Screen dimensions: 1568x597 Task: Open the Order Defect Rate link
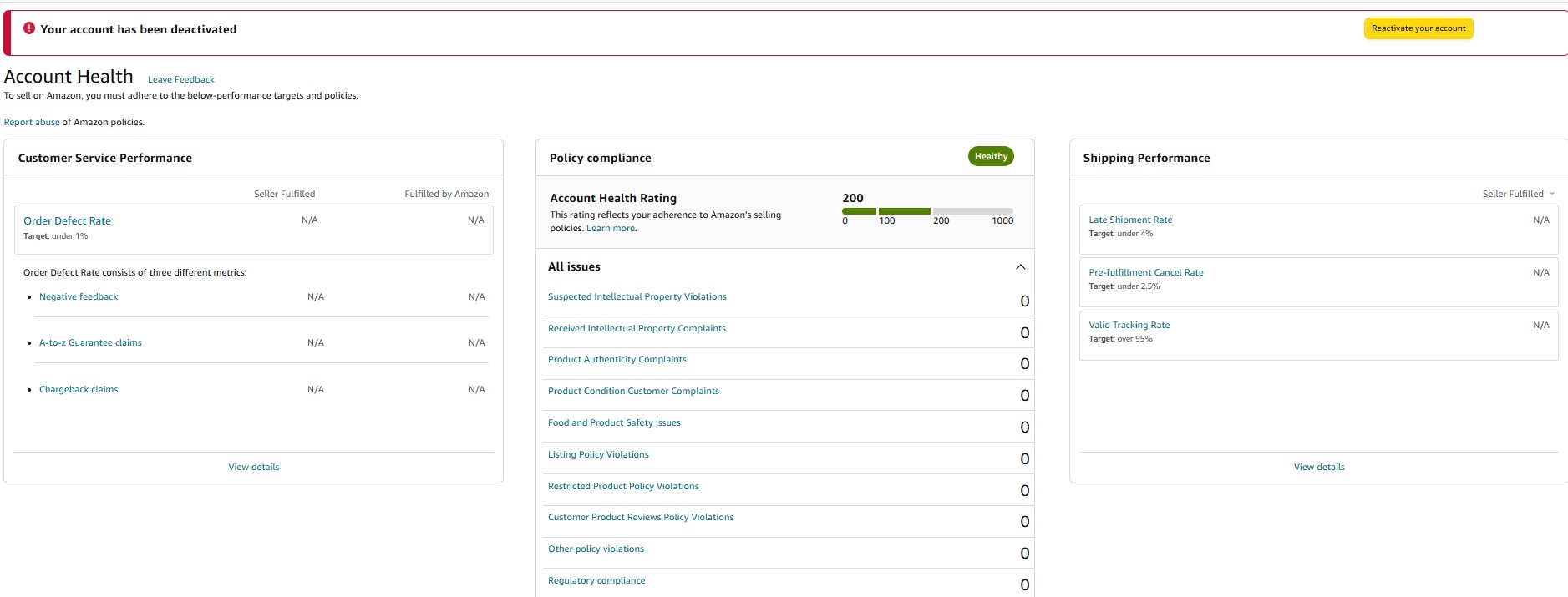[x=67, y=221]
